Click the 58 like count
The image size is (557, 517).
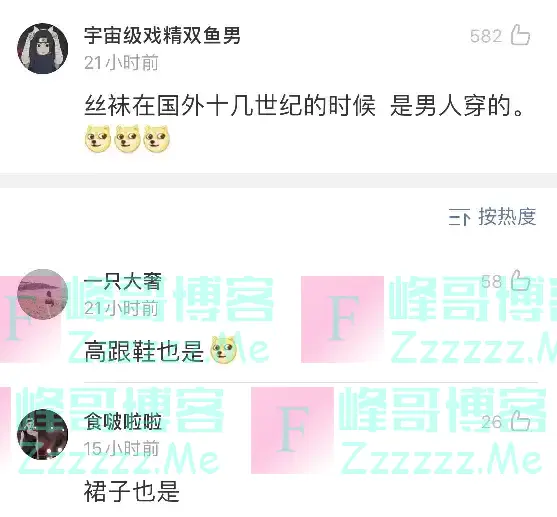pos(492,281)
